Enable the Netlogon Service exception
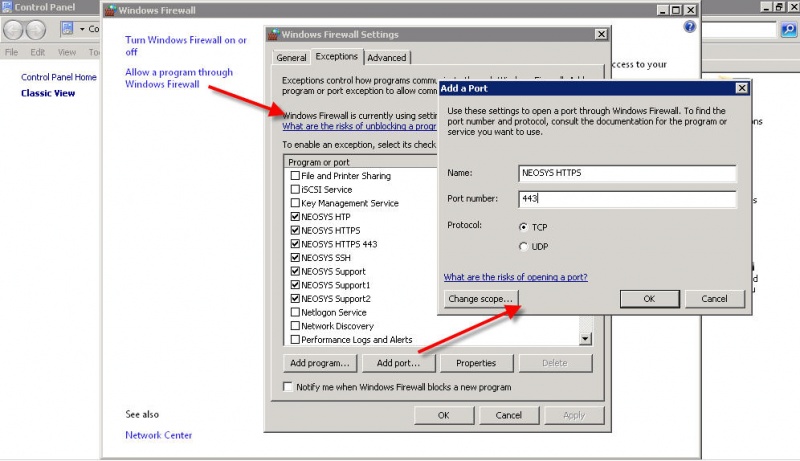This screenshot has height=461, width=800. [x=295, y=312]
